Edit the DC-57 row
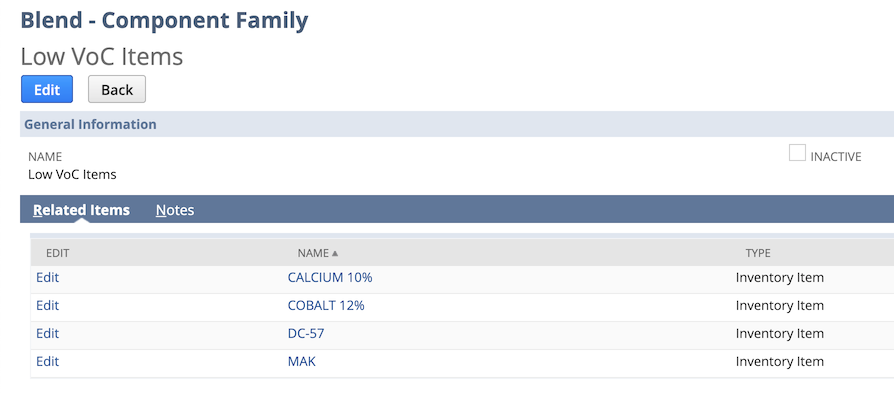The height and width of the screenshot is (394, 894). click(47, 334)
